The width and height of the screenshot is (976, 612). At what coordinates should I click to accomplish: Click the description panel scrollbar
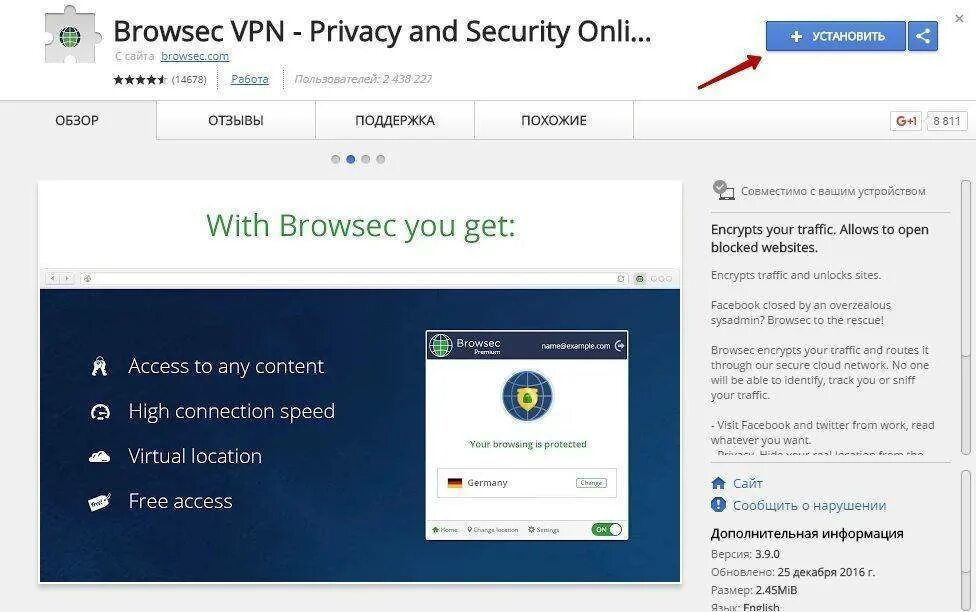click(x=966, y=318)
